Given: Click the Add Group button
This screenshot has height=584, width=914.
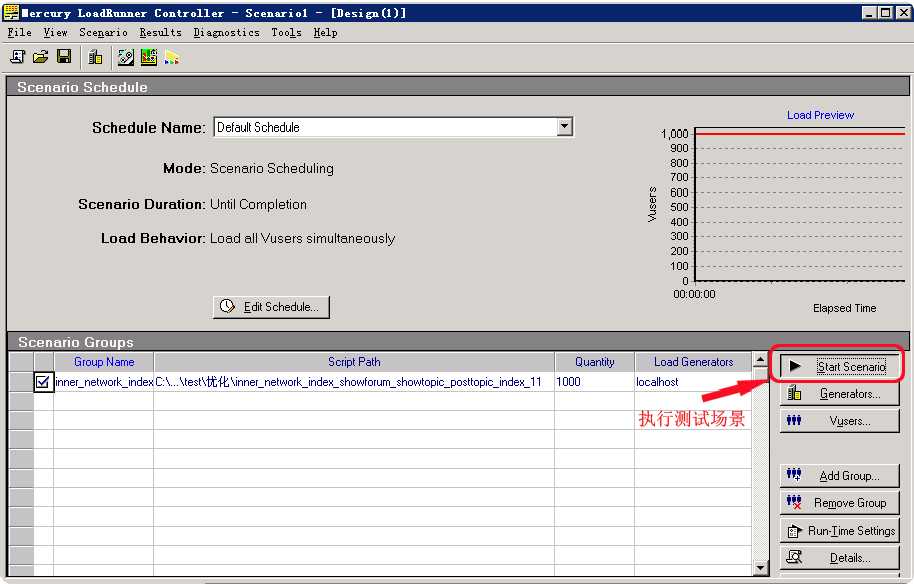Looking at the screenshot, I should coord(839,476).
